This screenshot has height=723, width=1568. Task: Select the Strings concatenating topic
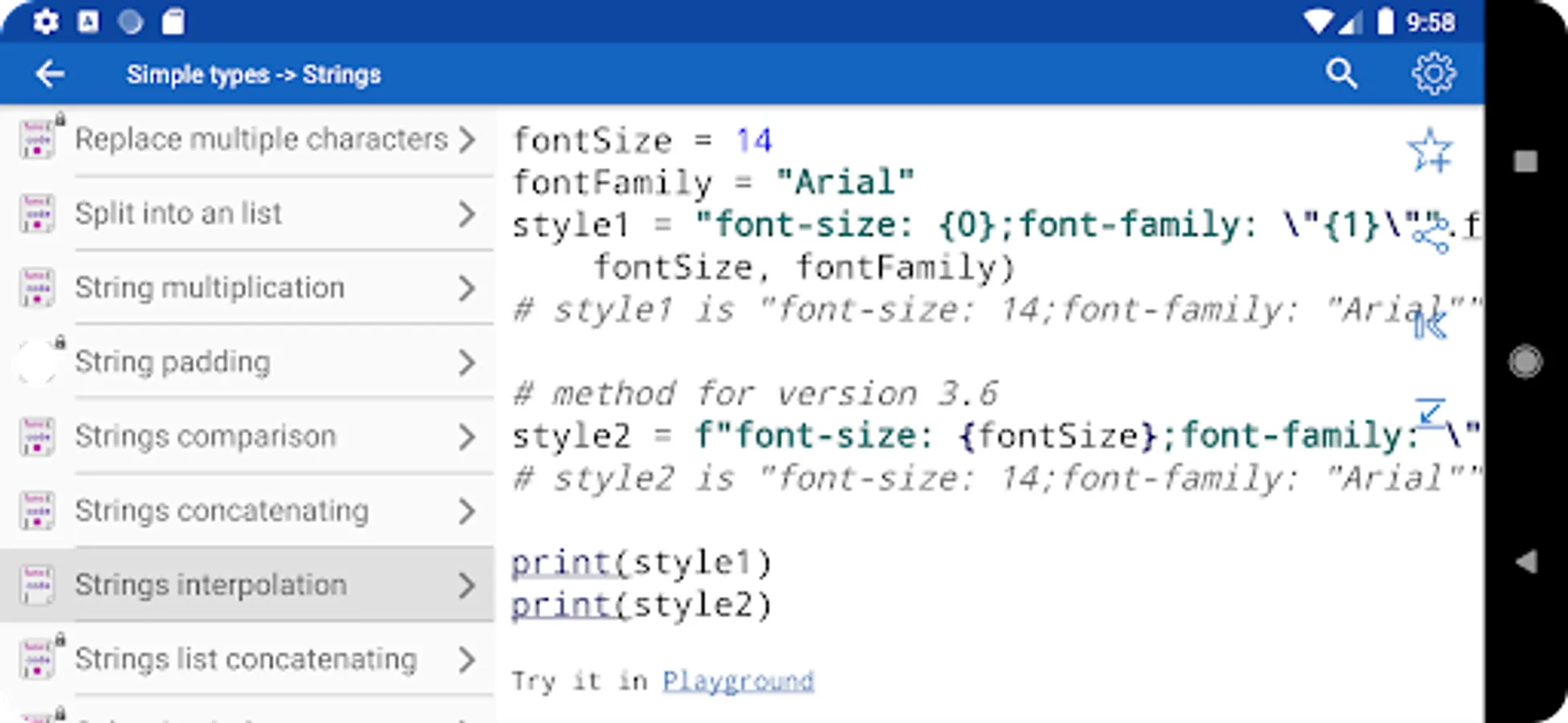pyautogui.click(x=222, y=511)
